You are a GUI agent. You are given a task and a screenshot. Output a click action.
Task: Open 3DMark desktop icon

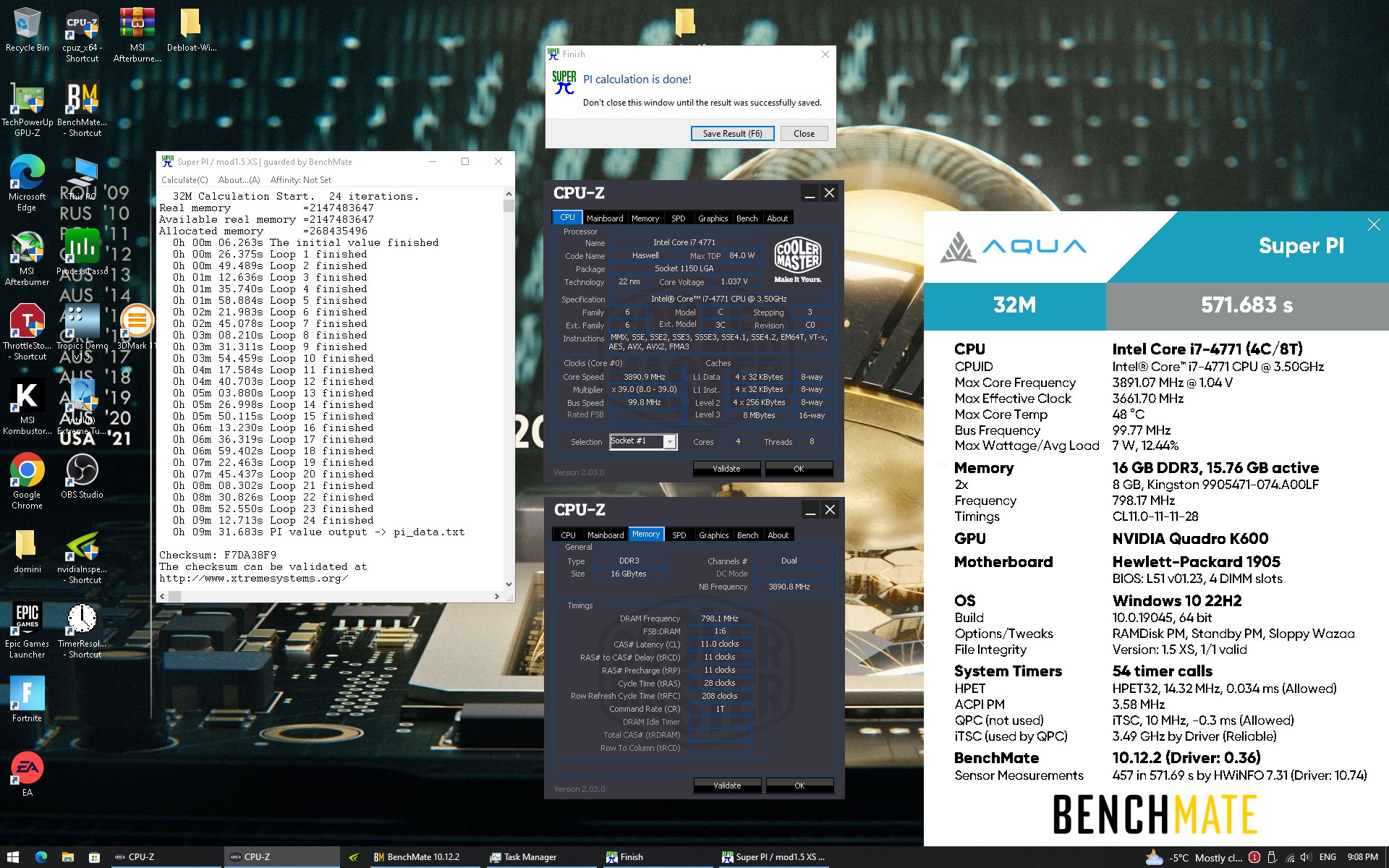[135, 327]
